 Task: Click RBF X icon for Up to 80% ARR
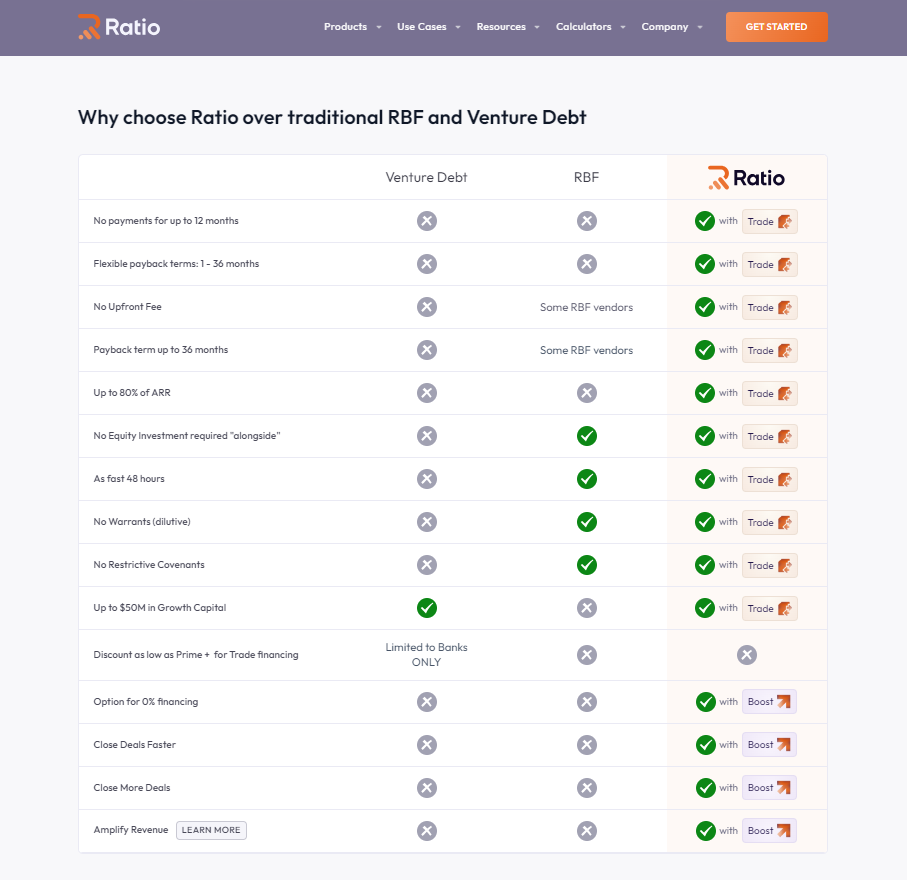(587, 393)
